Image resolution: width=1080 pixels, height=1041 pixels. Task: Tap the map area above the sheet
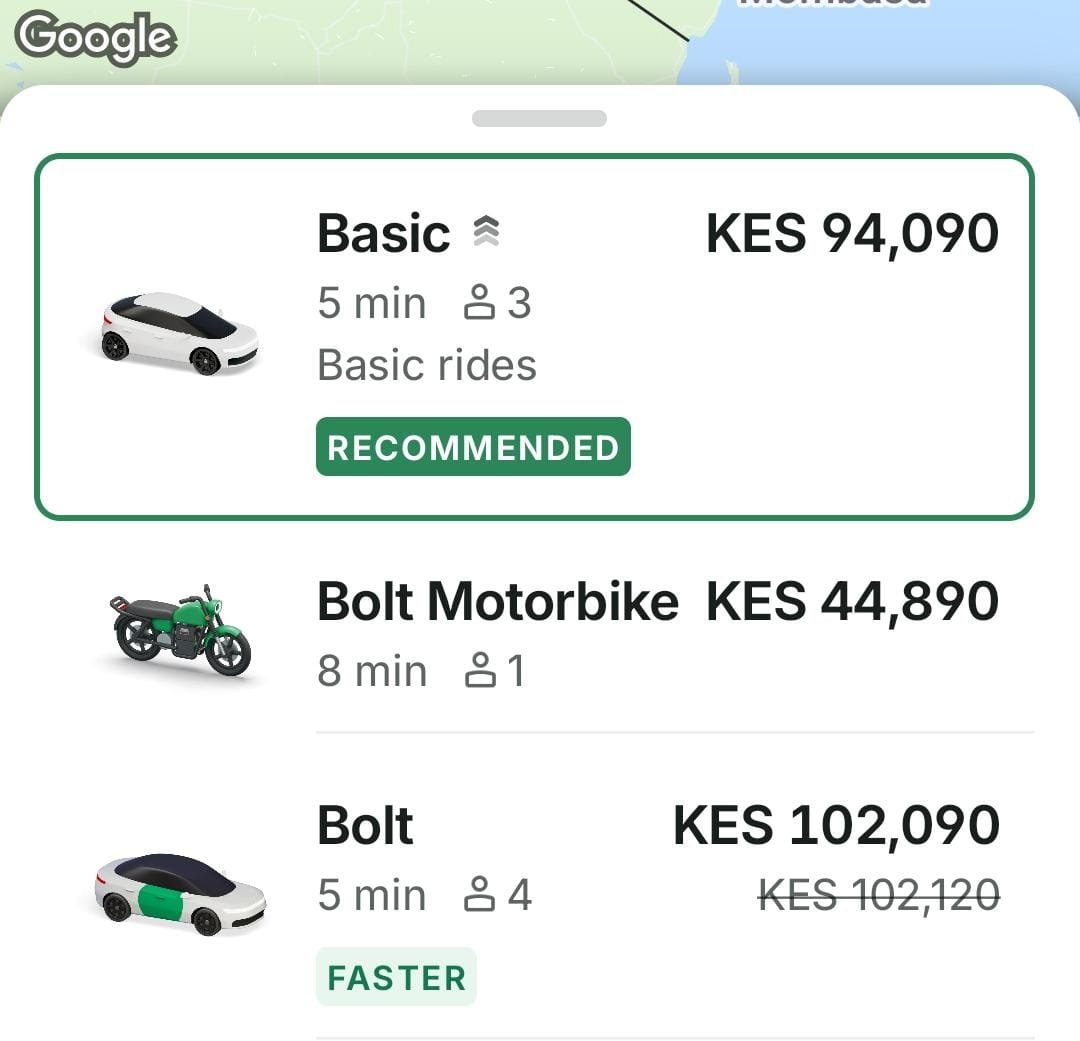tap(540, 41)
